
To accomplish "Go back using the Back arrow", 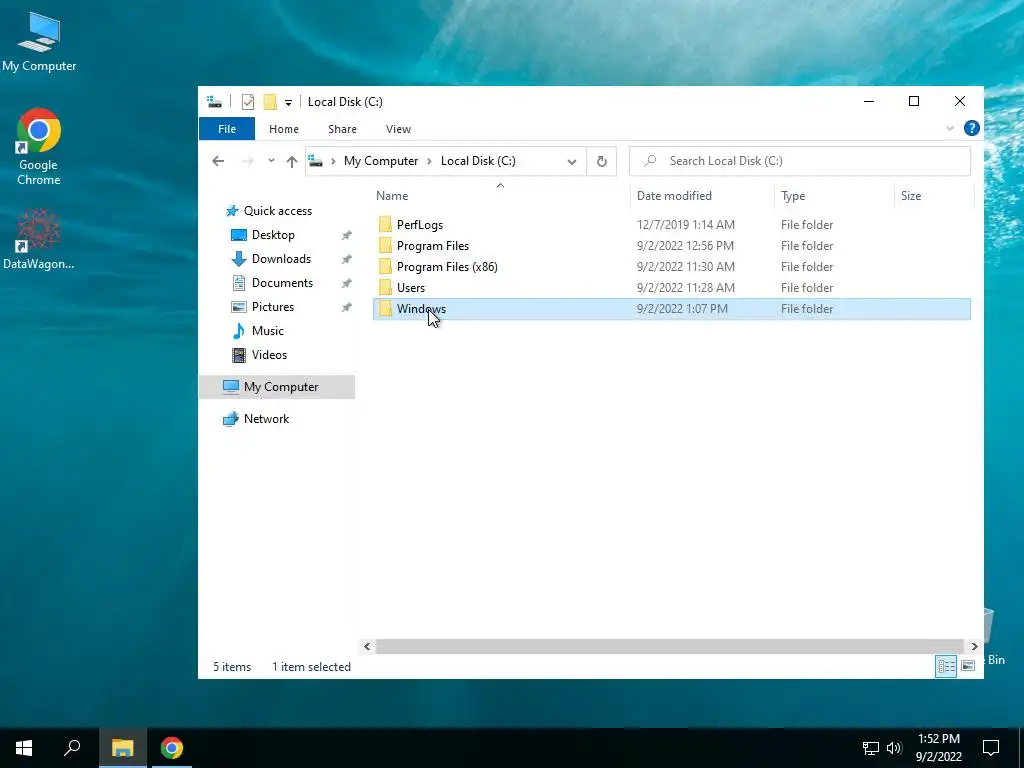I will pyautogui.click(x=218, y=161).
